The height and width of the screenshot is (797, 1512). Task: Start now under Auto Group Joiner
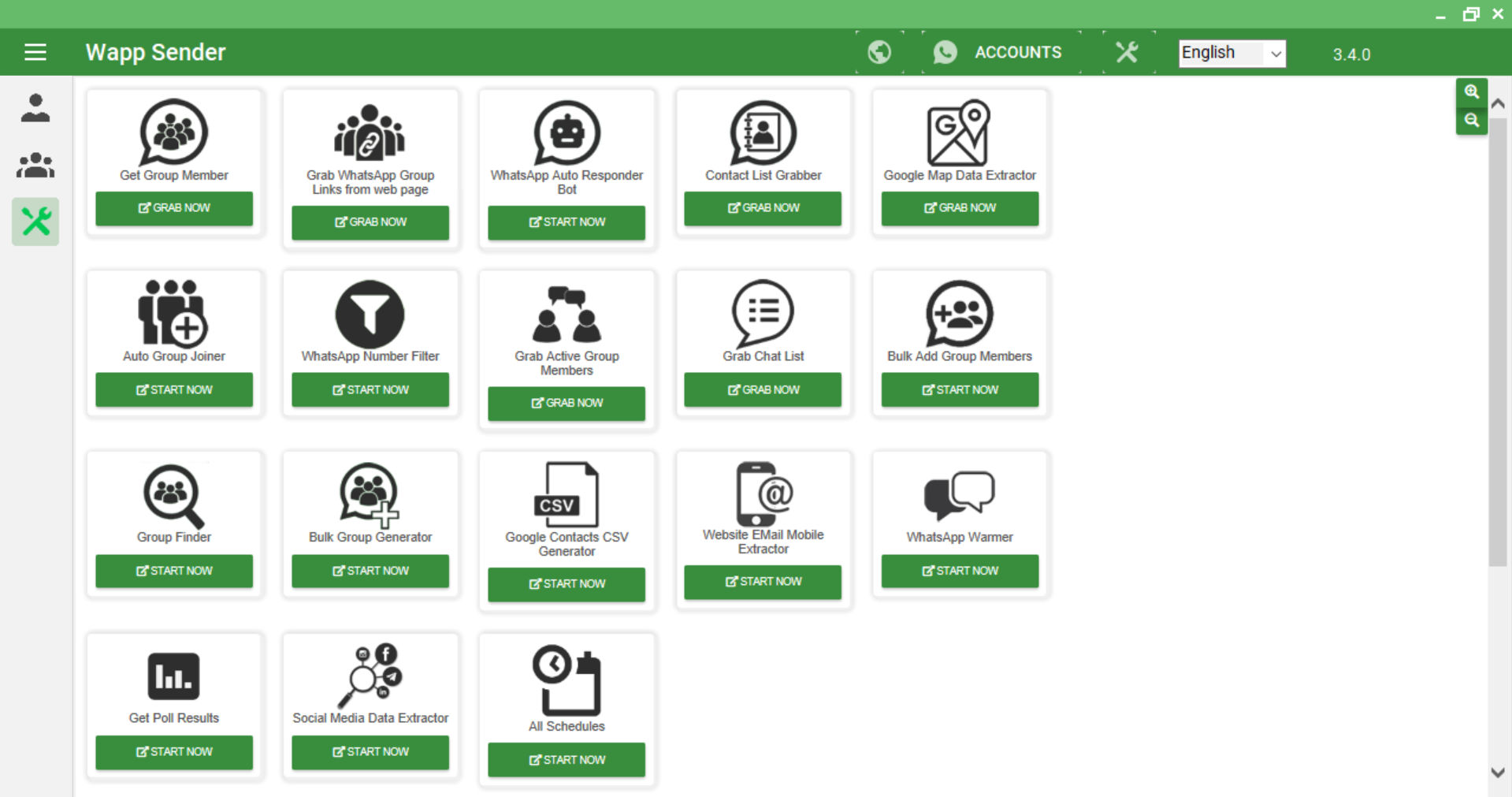[174, 389]
